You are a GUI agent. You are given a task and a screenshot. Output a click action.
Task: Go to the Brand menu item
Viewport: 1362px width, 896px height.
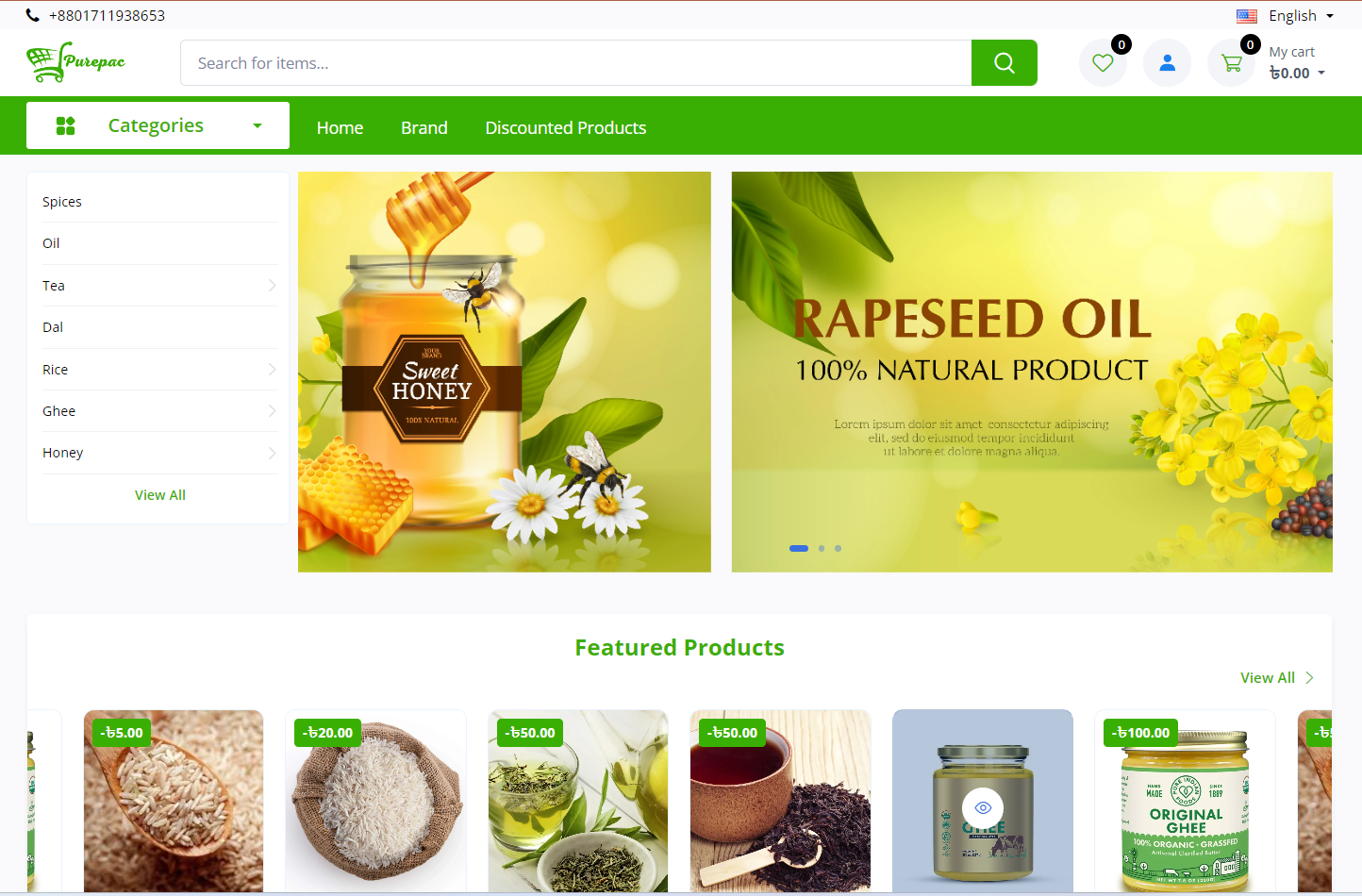tap(424, 127)
